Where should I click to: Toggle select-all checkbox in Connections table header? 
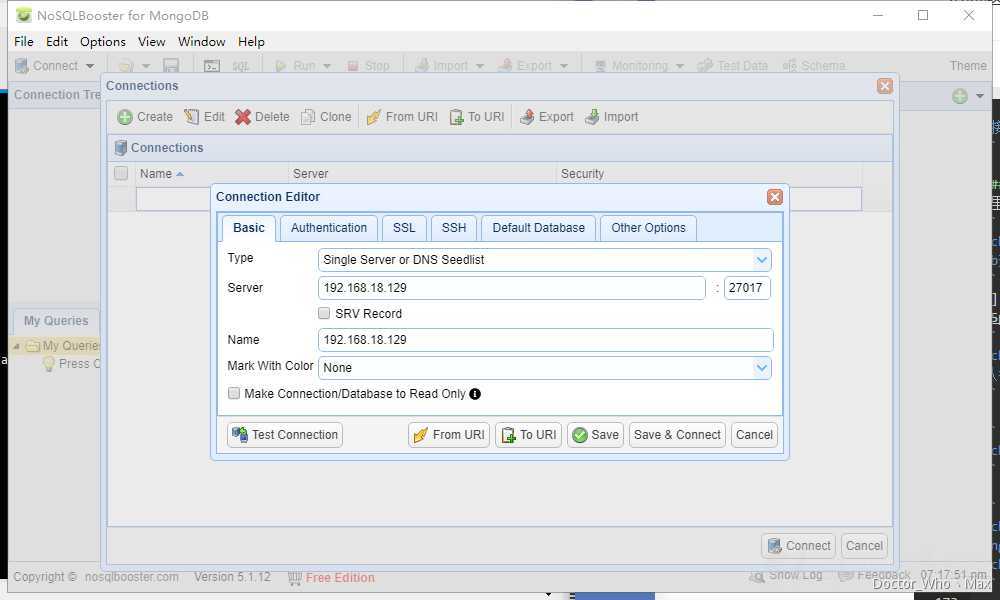[121, 173]
